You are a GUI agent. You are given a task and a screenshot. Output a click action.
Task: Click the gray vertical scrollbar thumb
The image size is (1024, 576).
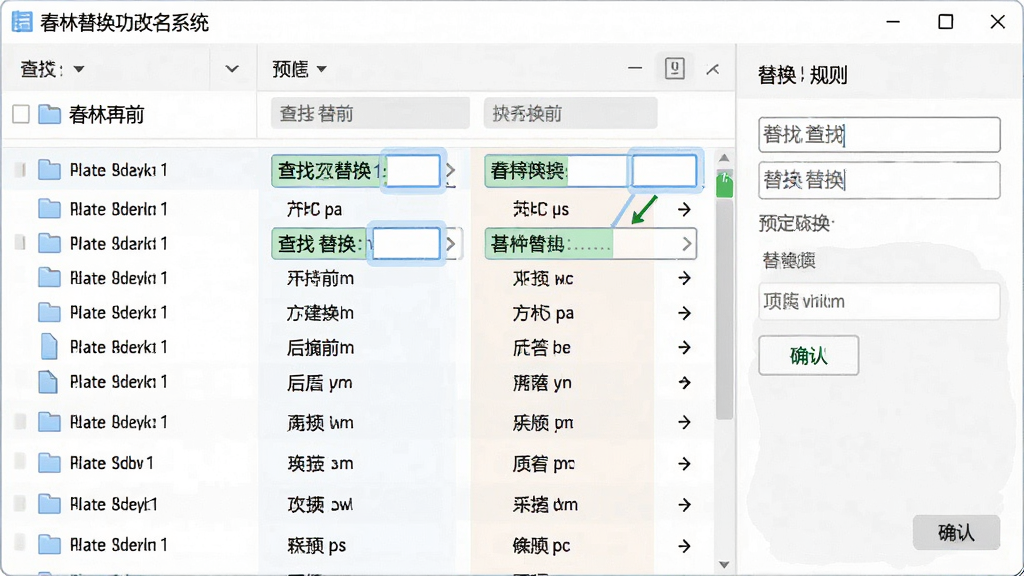coord(724,308)
